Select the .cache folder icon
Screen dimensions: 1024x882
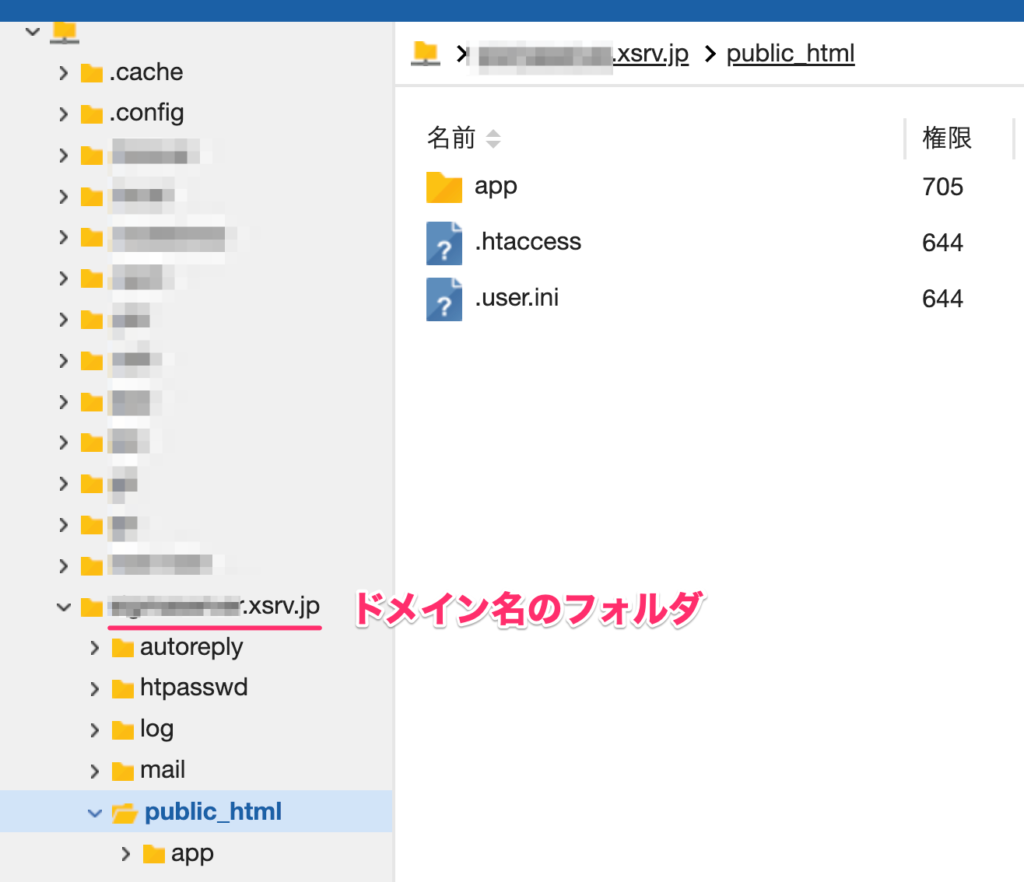pyautogui.click(x=91, y=73)
